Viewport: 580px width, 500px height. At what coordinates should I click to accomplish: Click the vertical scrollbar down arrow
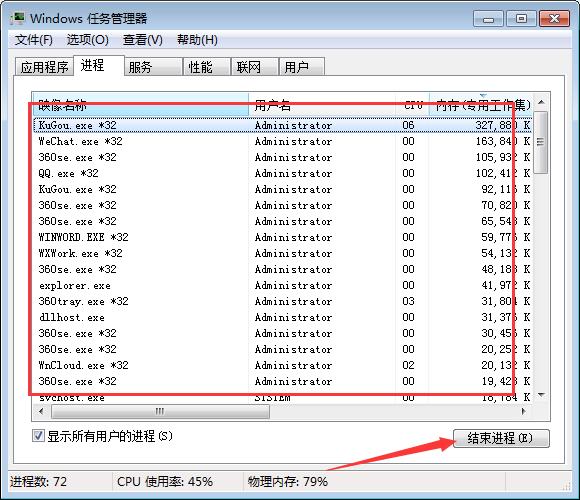[541, 395]
